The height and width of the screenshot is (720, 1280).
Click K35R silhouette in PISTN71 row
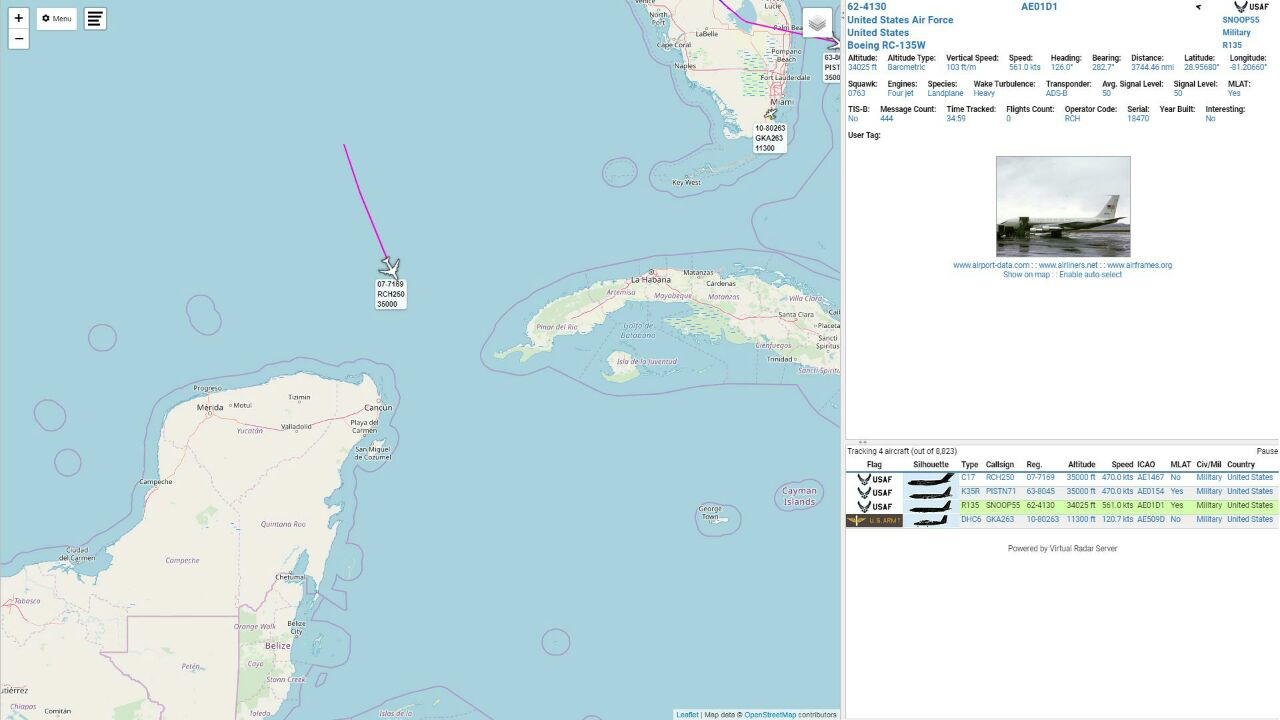tap(931, 493)
